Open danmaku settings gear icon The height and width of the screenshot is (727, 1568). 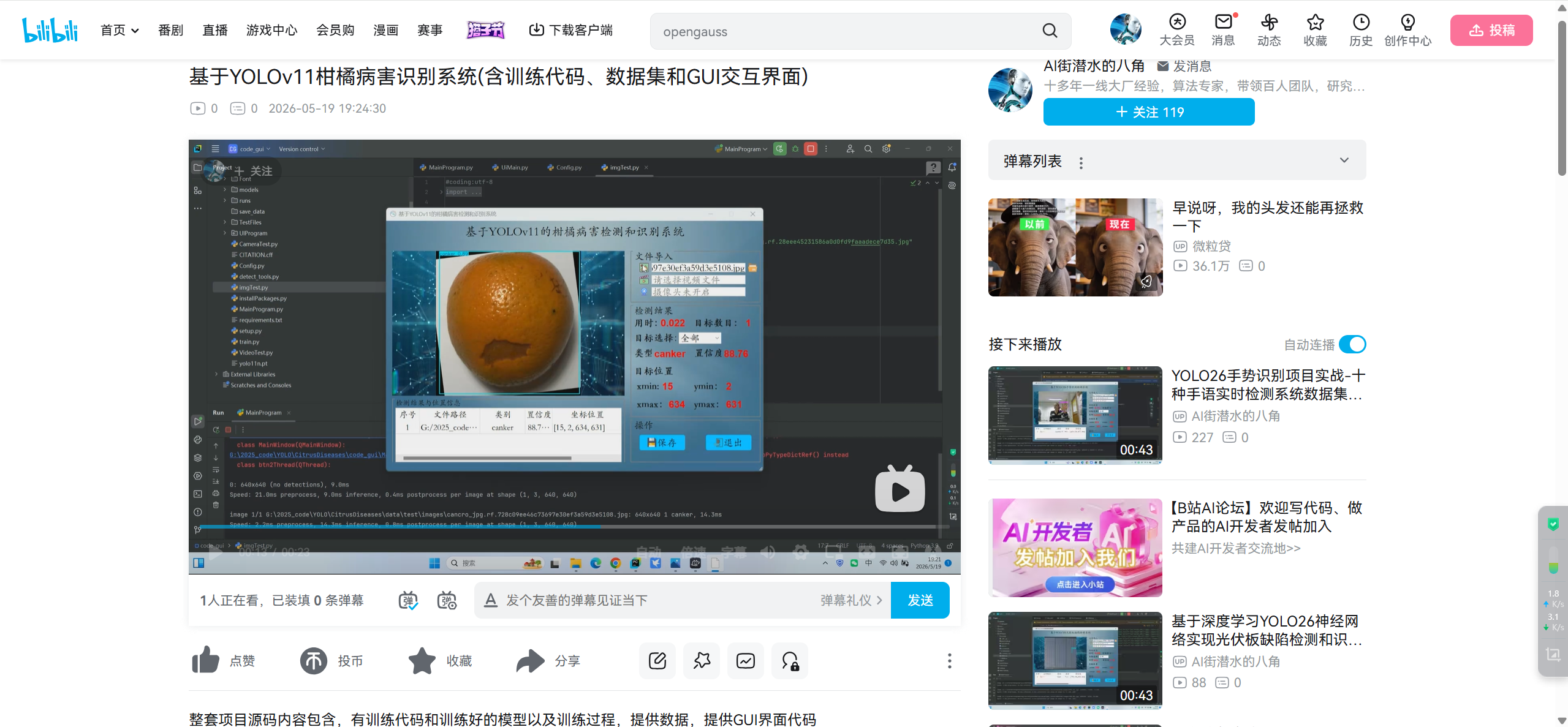tap(447, 600)
